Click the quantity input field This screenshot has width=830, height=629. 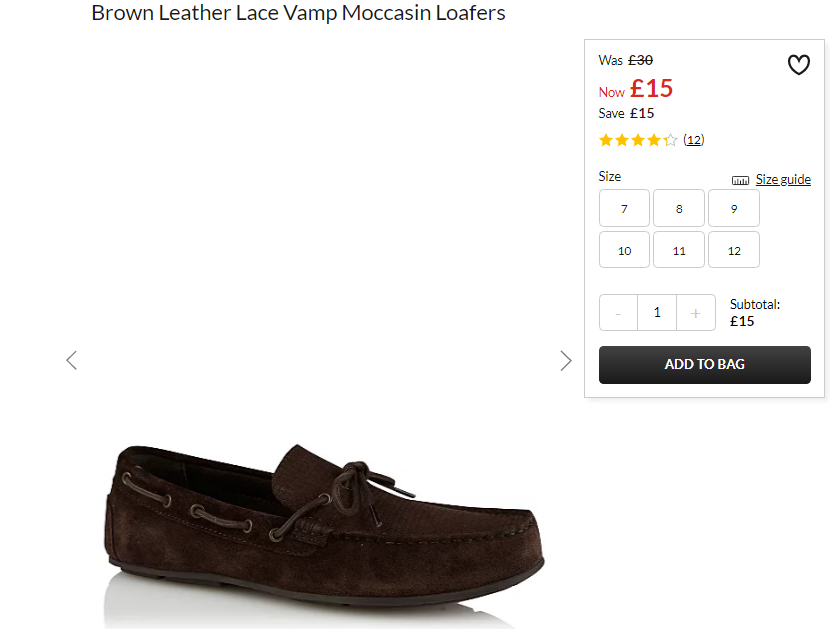657,313
